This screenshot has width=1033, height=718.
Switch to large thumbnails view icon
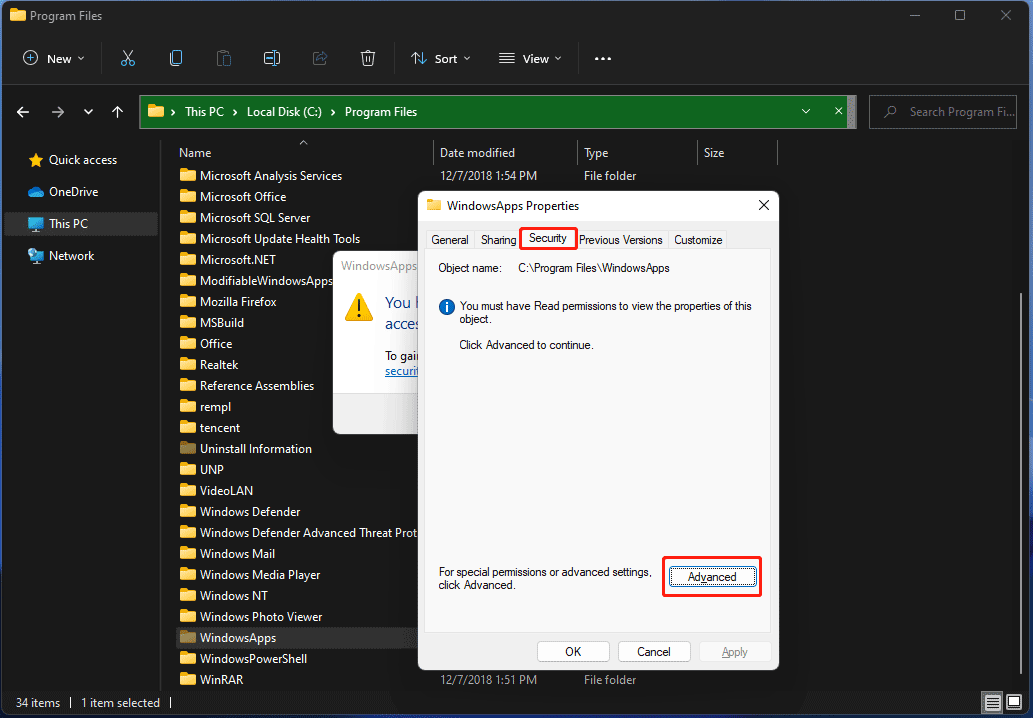(x=1014, y=702)
